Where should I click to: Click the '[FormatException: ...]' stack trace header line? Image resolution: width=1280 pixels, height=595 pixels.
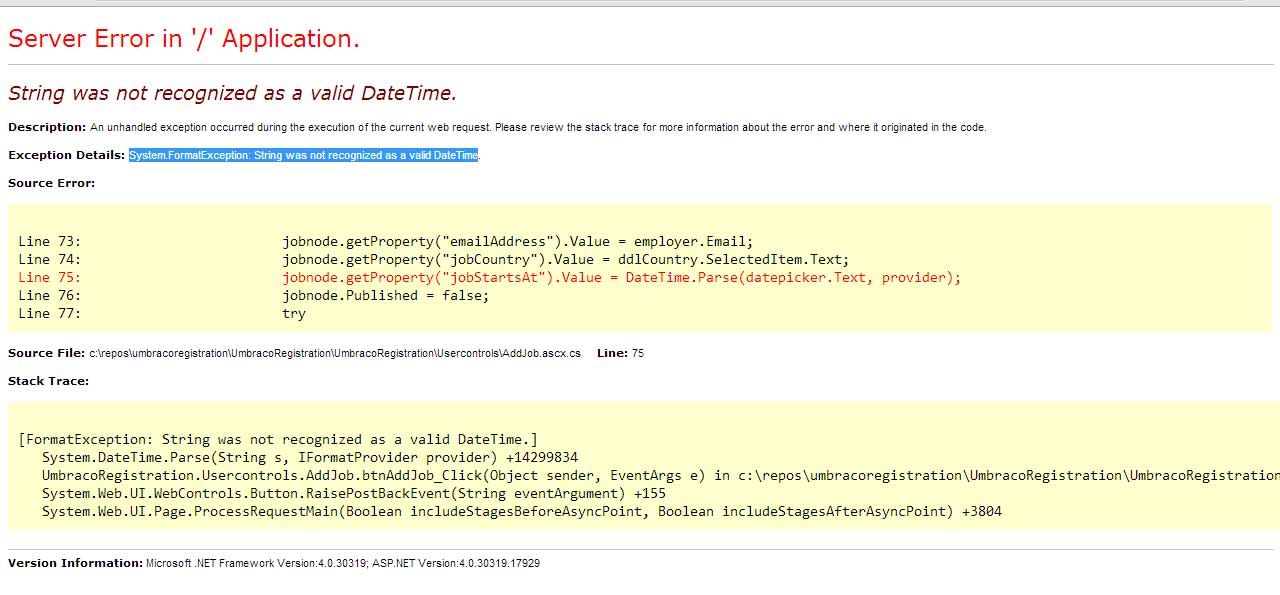coord(278,439)
